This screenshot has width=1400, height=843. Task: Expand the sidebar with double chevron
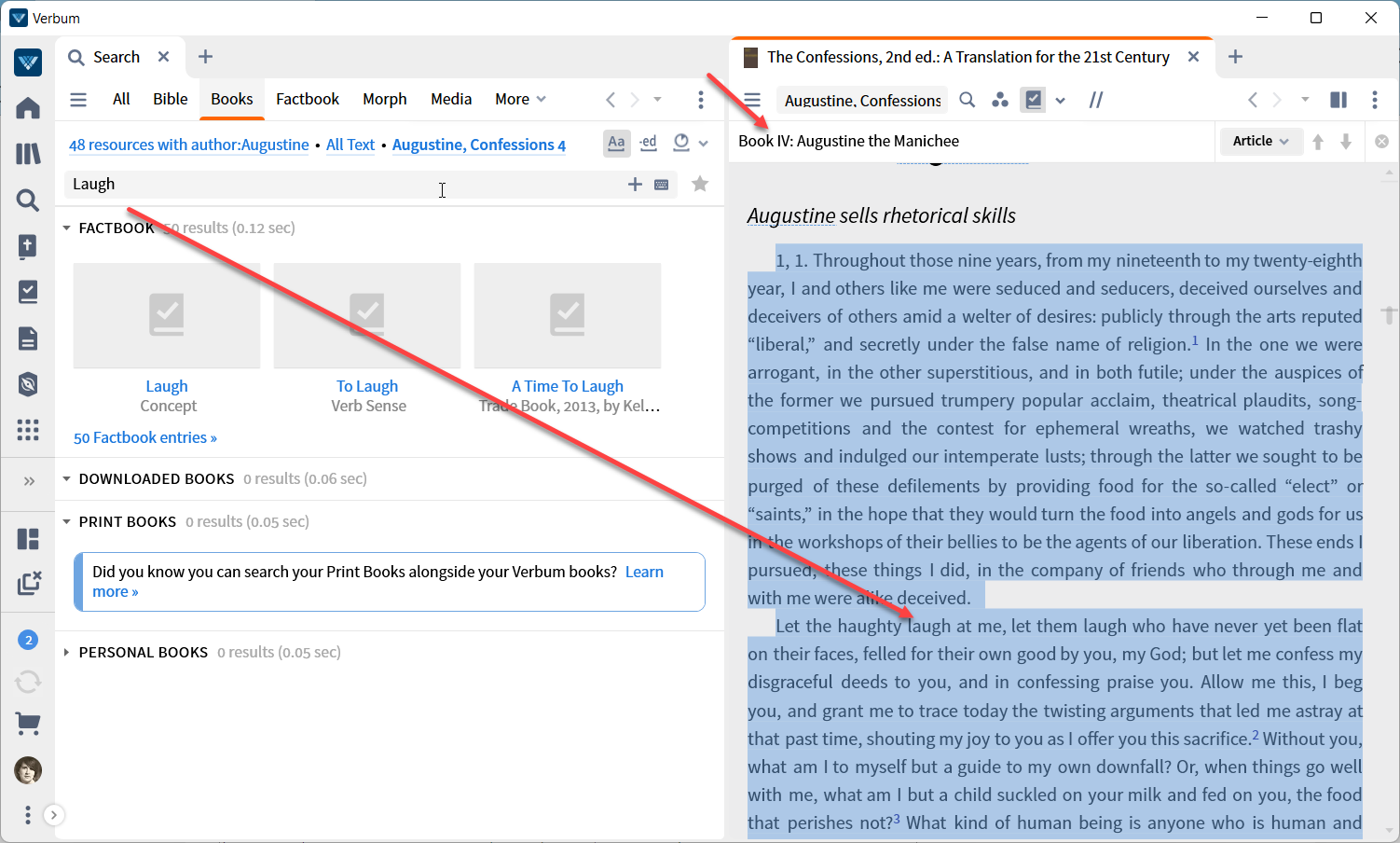(29, 481)
